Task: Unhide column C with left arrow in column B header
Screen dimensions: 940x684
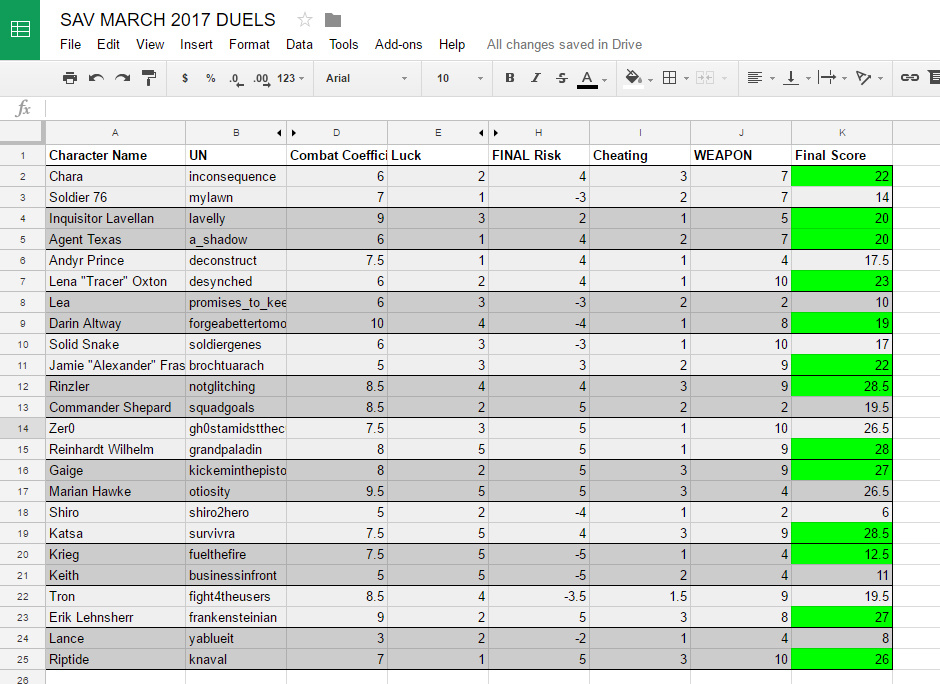Action: 279,133
